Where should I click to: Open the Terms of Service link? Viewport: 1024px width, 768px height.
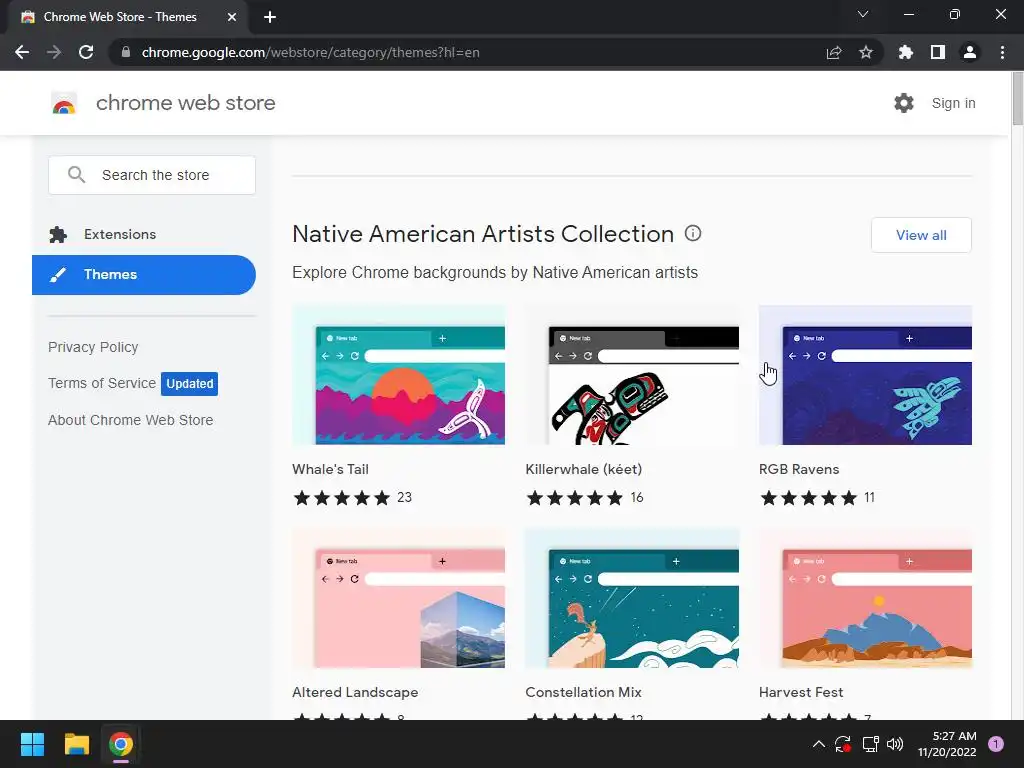point(102,383)
